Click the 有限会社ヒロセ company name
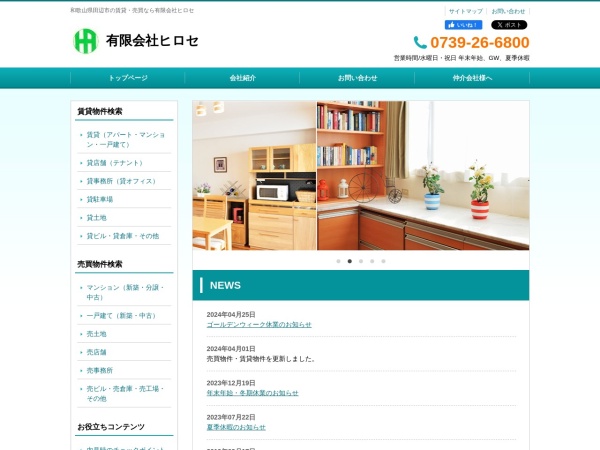Viewport: 600px width, 450px height. [x=152, y=41]
